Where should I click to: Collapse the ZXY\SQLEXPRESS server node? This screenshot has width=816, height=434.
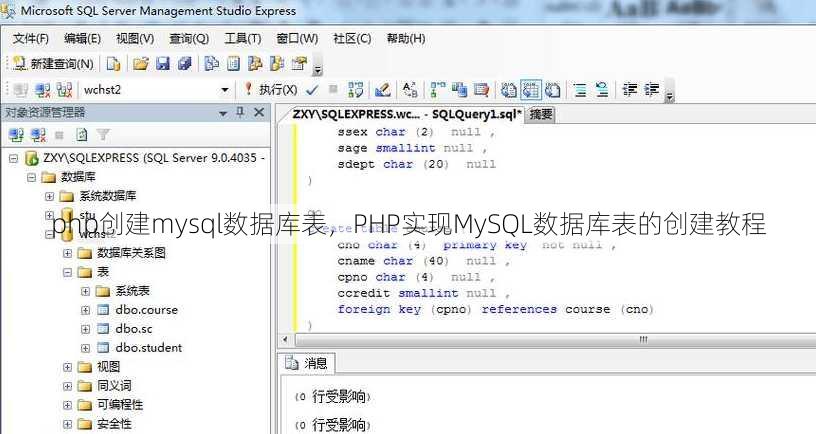[13, 158]
